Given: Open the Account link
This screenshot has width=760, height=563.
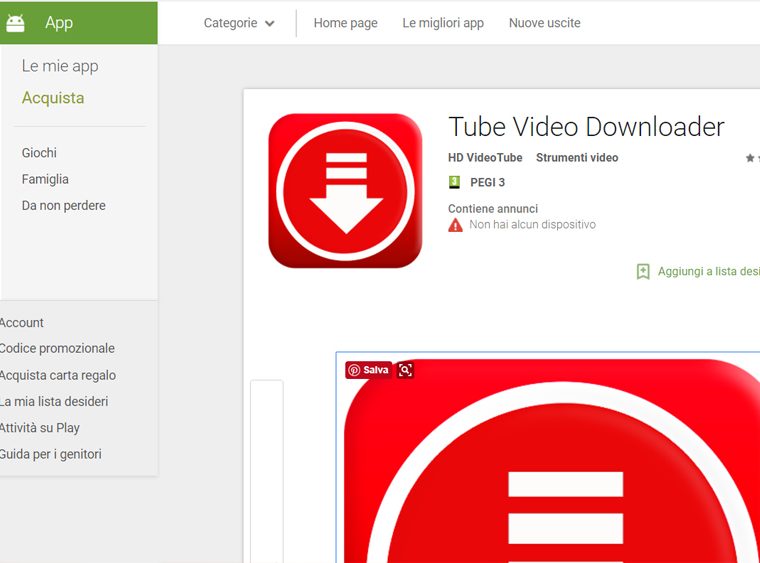Looking at the screenshot, I should pos(21,323).
